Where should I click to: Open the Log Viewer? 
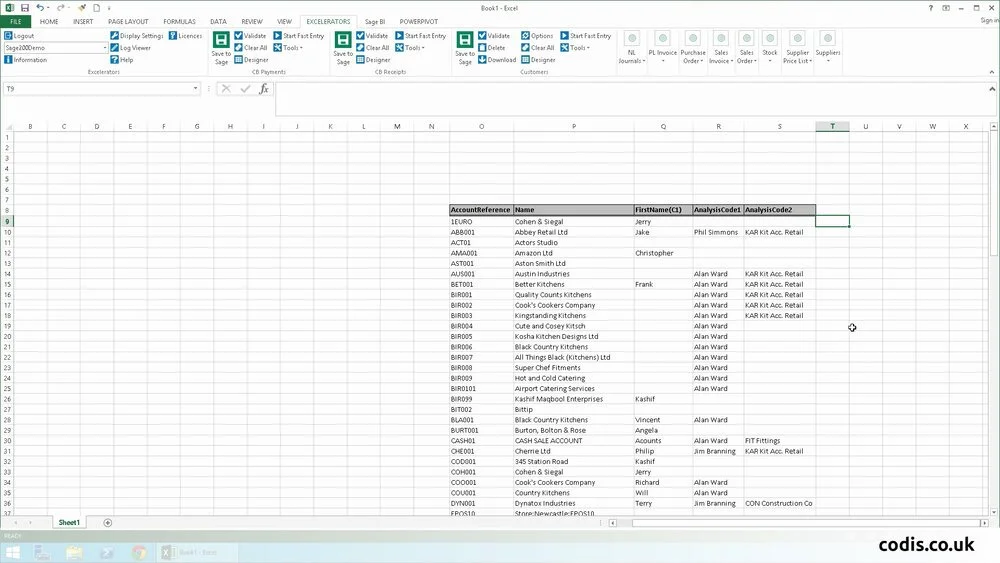131,48
